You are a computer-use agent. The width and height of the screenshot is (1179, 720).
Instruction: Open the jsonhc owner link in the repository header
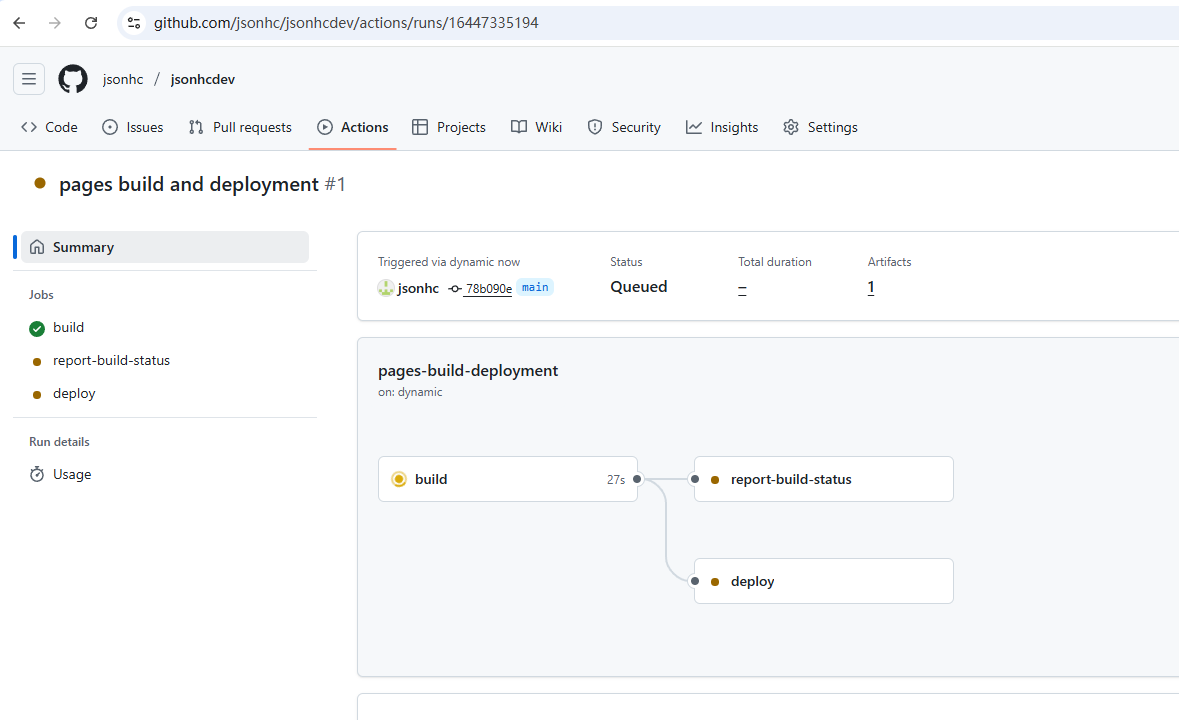point(123,80)
